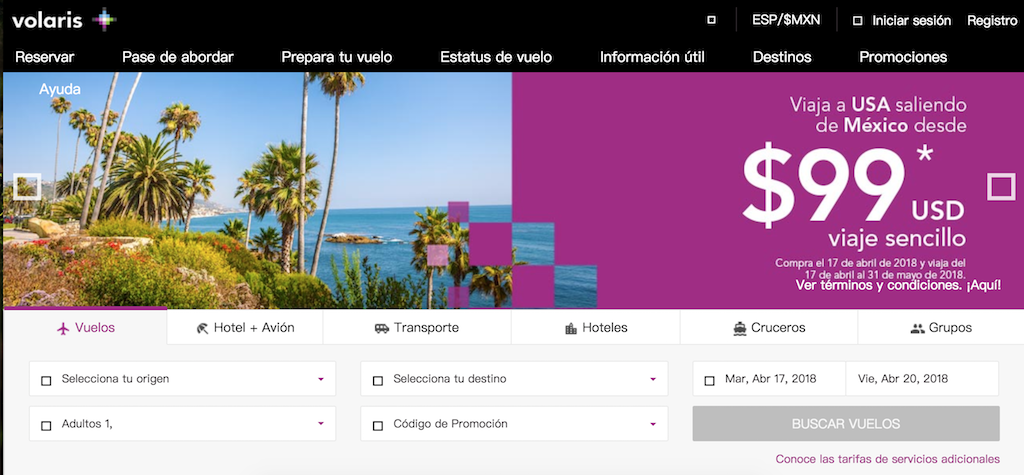
Task: Click the people icon for Grupos
Action: (x=918, y=328)
